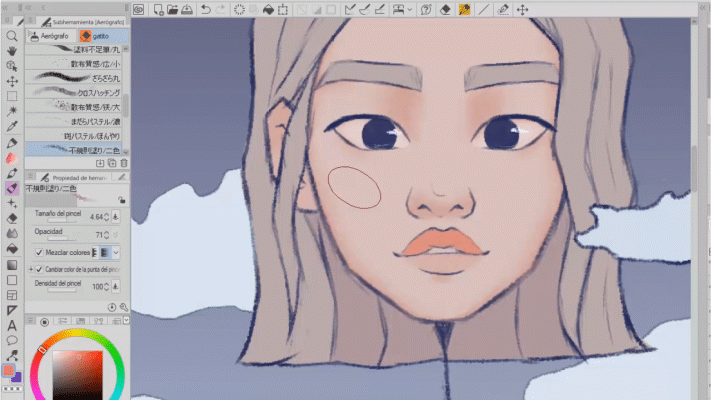Import sub tool material download icon
Viewport: 711px width, 400px height.
[100, 163]
